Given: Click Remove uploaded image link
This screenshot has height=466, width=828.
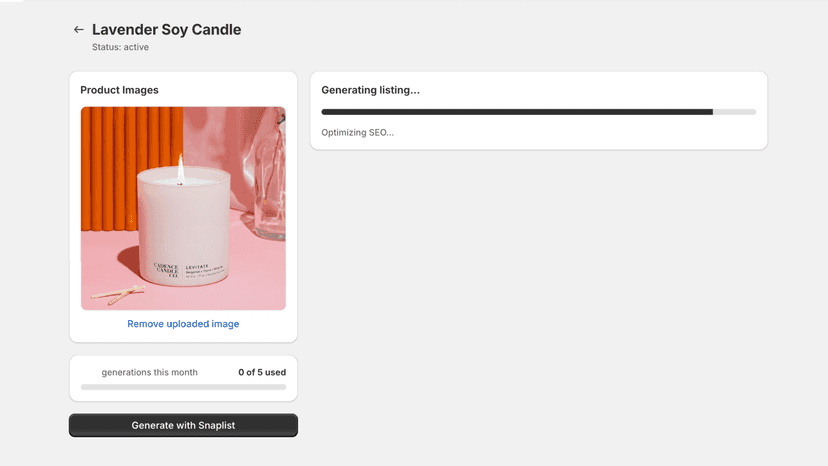Looking at the screenshot, I should point(183,324).
